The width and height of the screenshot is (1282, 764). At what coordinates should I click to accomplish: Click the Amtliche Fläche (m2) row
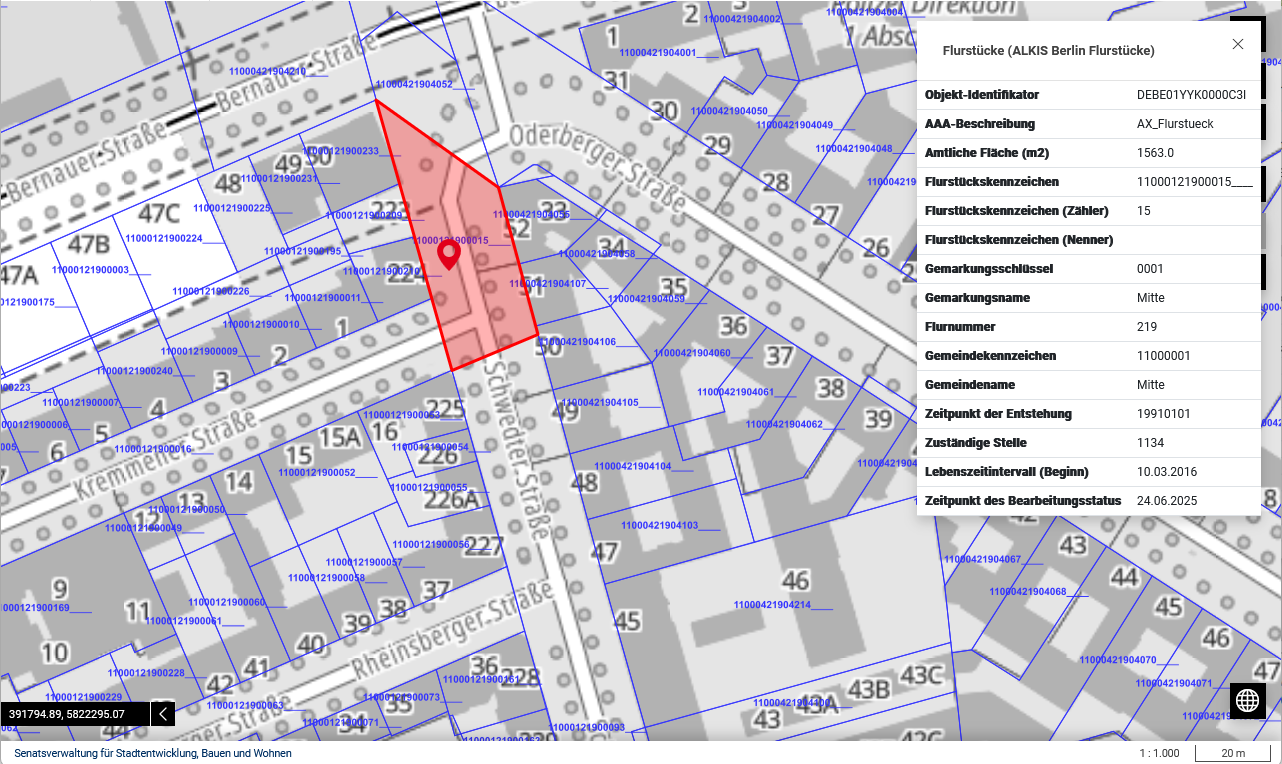click(1088, 153)
